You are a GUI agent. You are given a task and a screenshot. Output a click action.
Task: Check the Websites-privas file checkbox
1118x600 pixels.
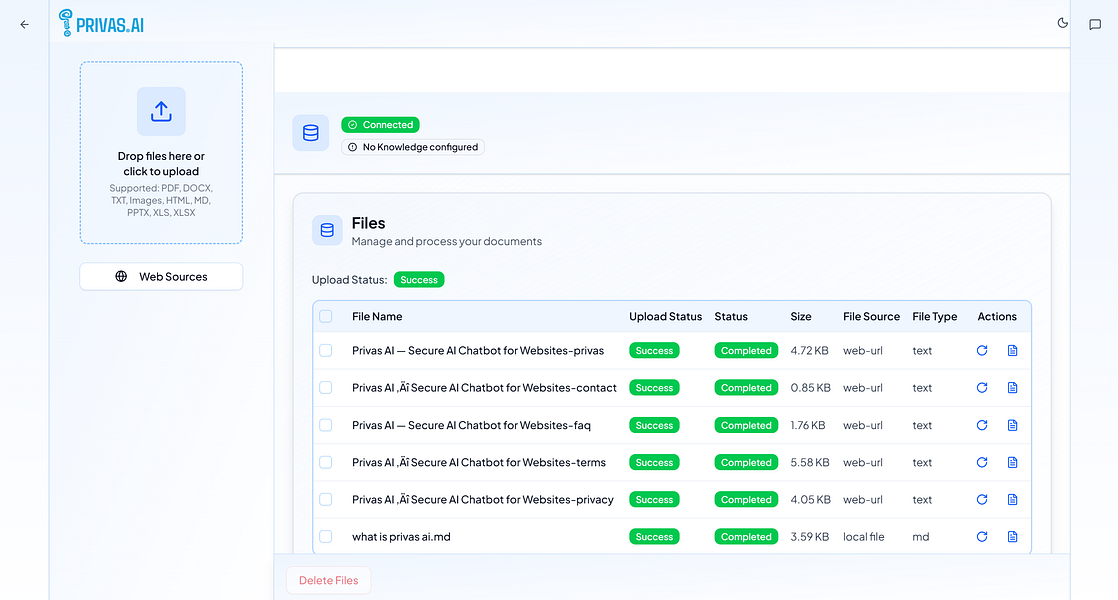325,351
